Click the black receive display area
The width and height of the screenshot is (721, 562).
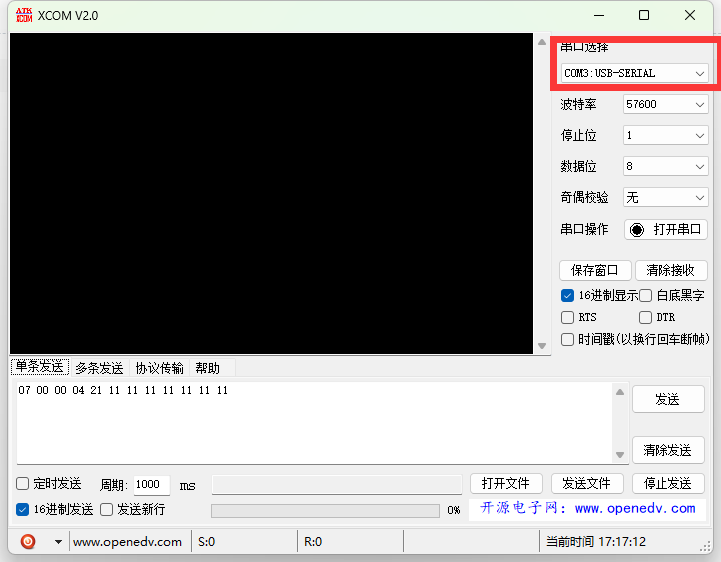tap(271, 193)
